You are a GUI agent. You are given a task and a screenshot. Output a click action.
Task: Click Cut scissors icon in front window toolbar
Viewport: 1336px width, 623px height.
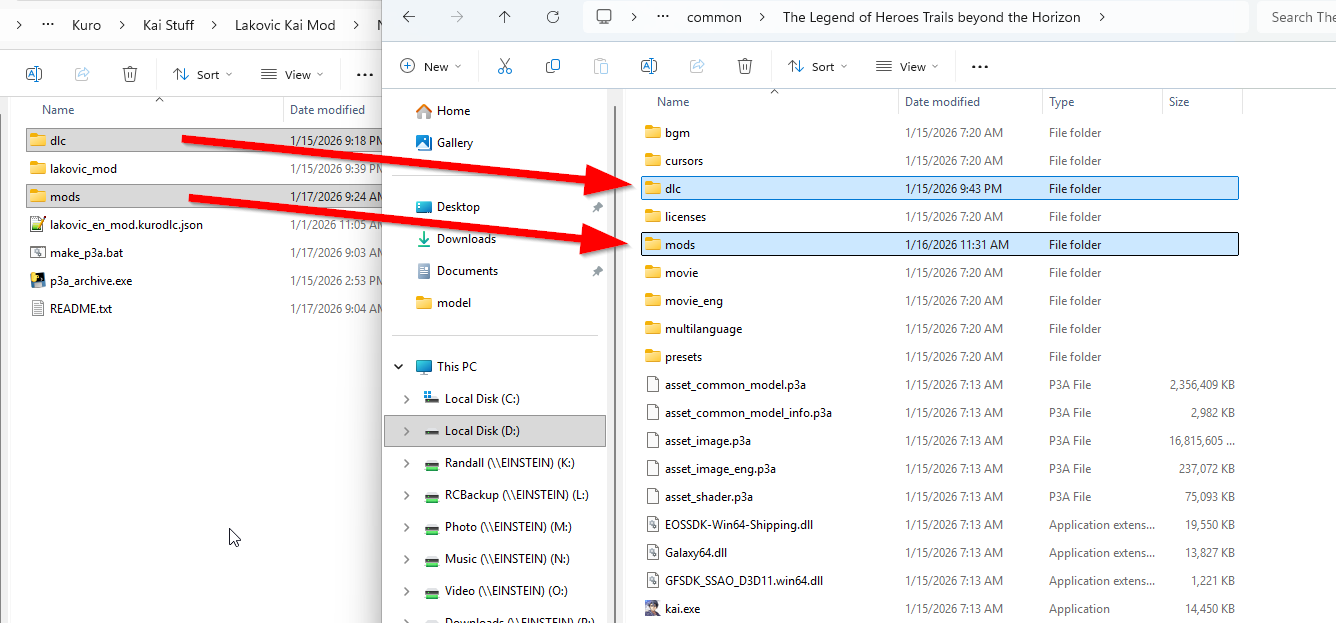(x=504, y=66)
